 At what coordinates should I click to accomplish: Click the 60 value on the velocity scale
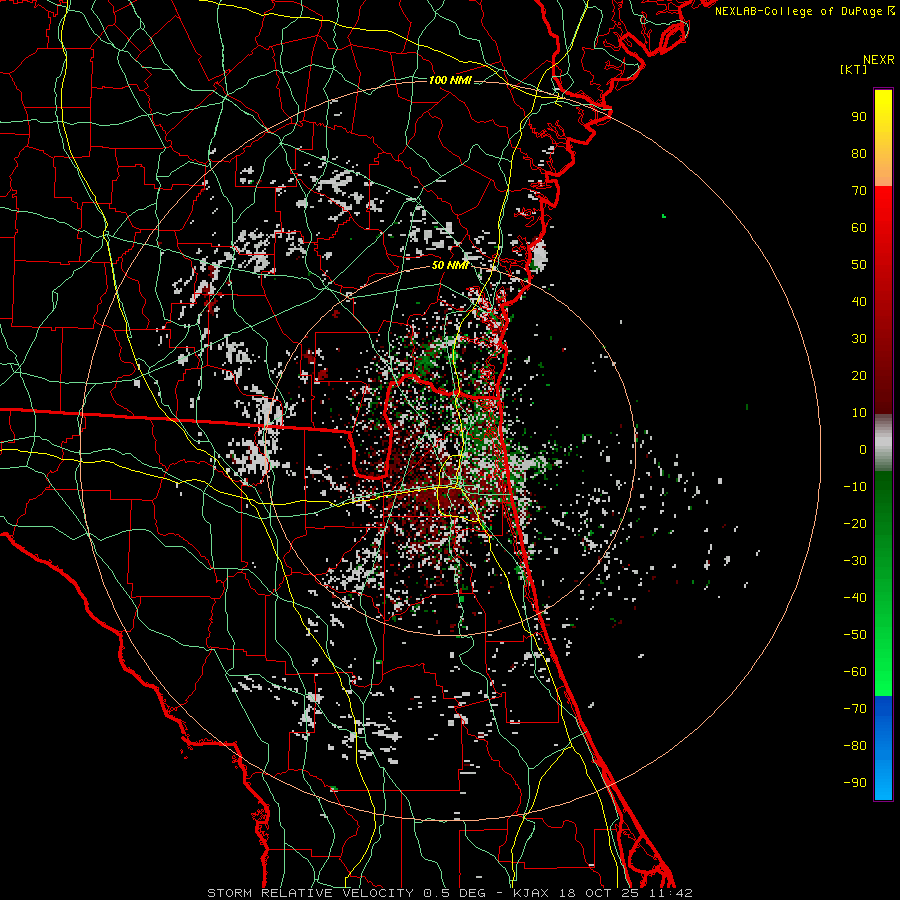[x=859, y=228]
